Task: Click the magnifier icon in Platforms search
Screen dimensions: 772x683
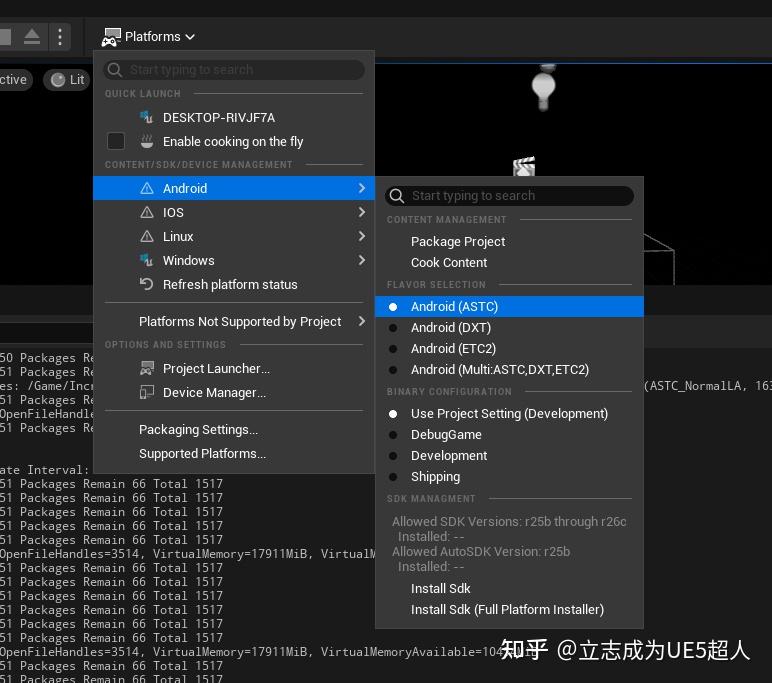Action: pyautogui.click(x=115, y=70)
